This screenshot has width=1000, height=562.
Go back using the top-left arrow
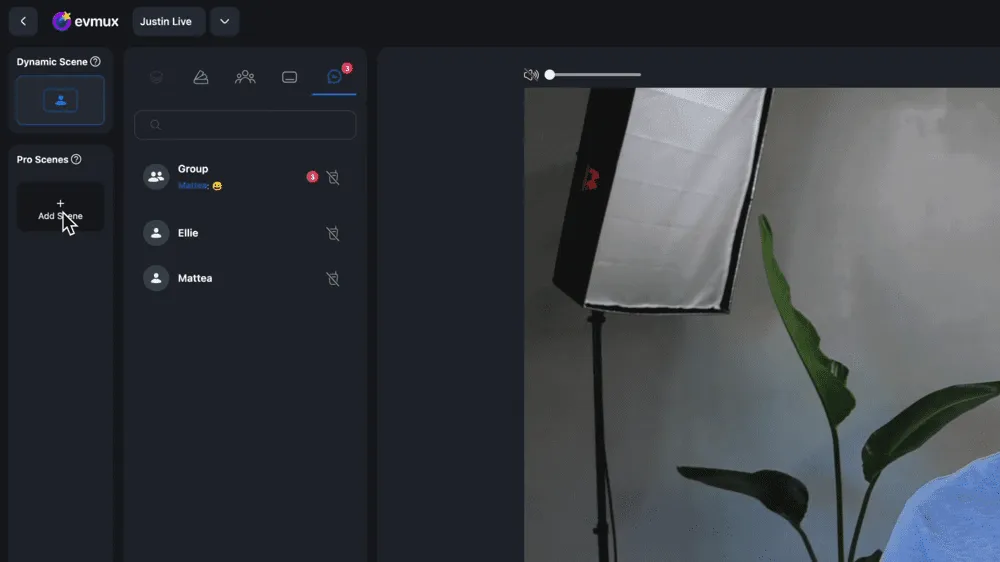coord(23,21)
